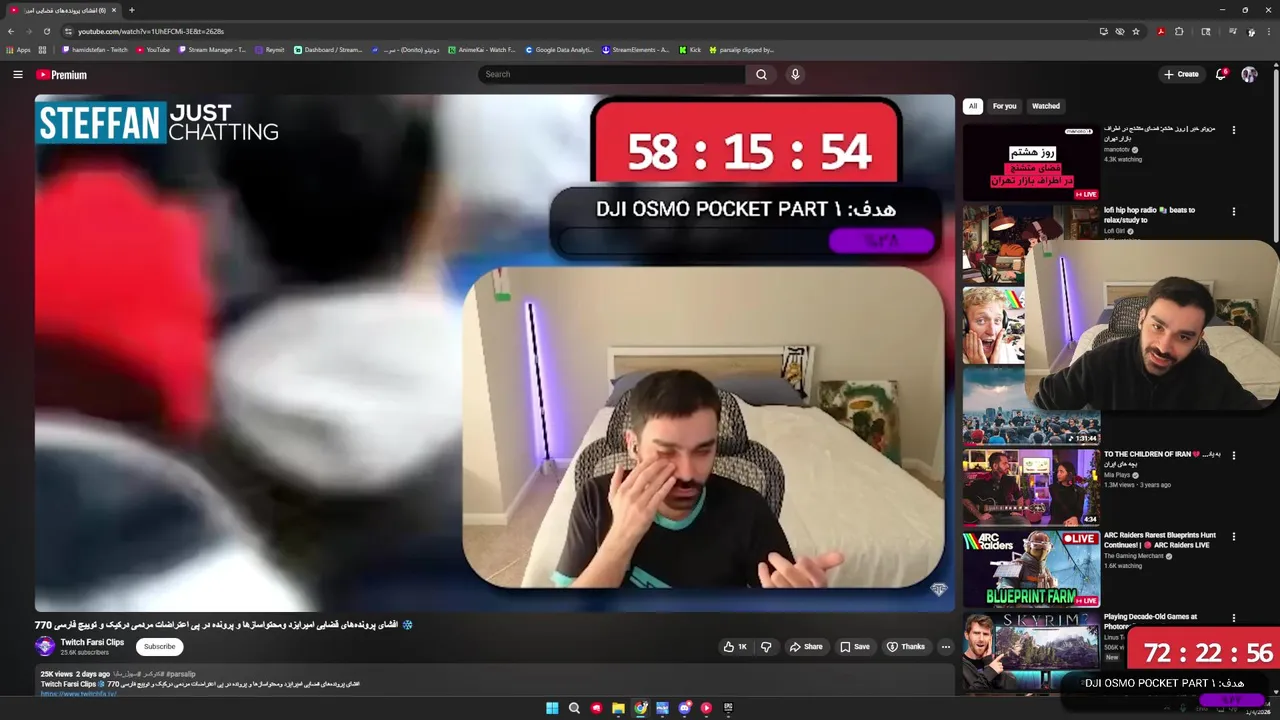Go back in browser history
This screenshot has width=1280, height=720.
[x=11, y=31]
